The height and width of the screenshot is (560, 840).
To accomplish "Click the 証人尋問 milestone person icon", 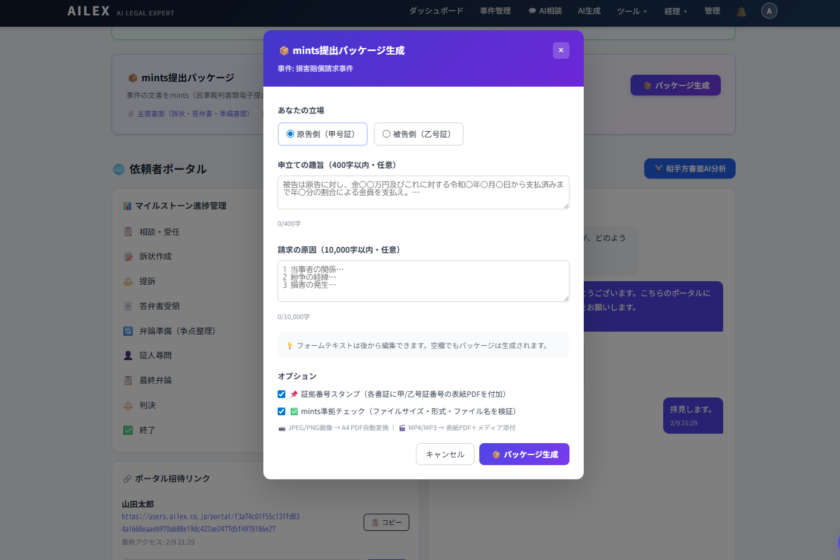I will [127, 355].
